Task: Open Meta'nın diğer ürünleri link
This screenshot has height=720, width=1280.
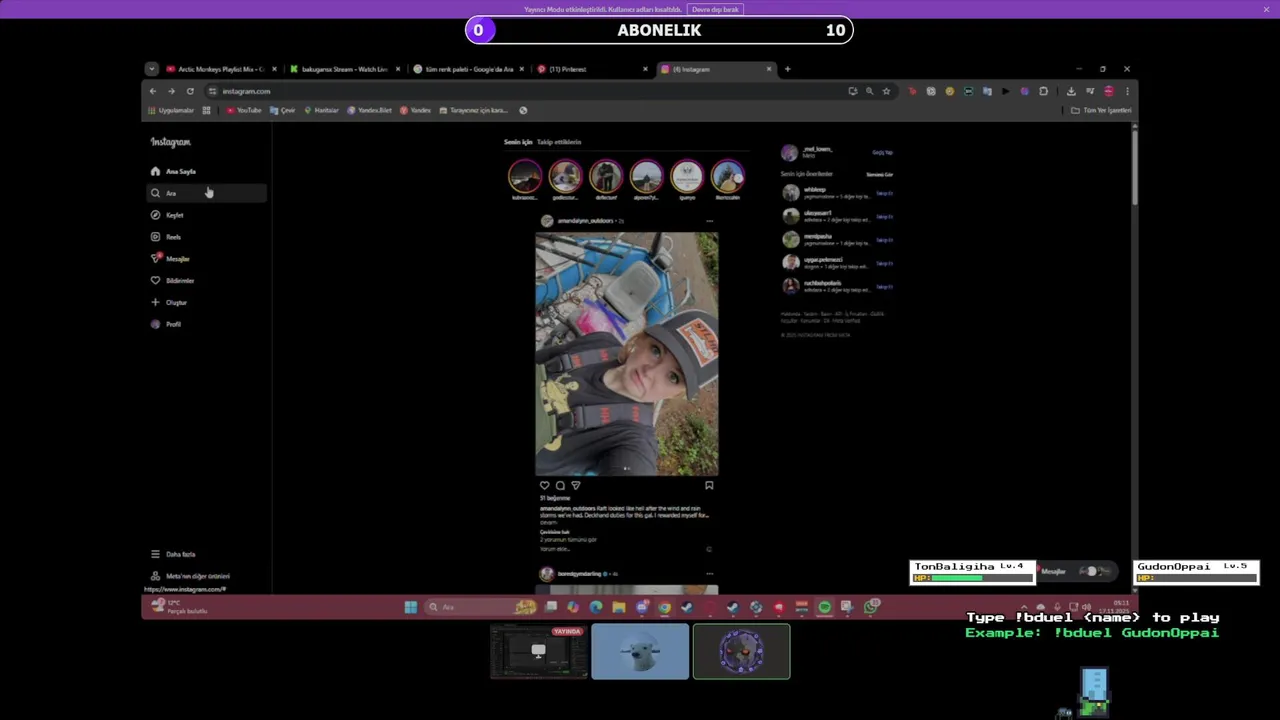Action: coord(190,576)
